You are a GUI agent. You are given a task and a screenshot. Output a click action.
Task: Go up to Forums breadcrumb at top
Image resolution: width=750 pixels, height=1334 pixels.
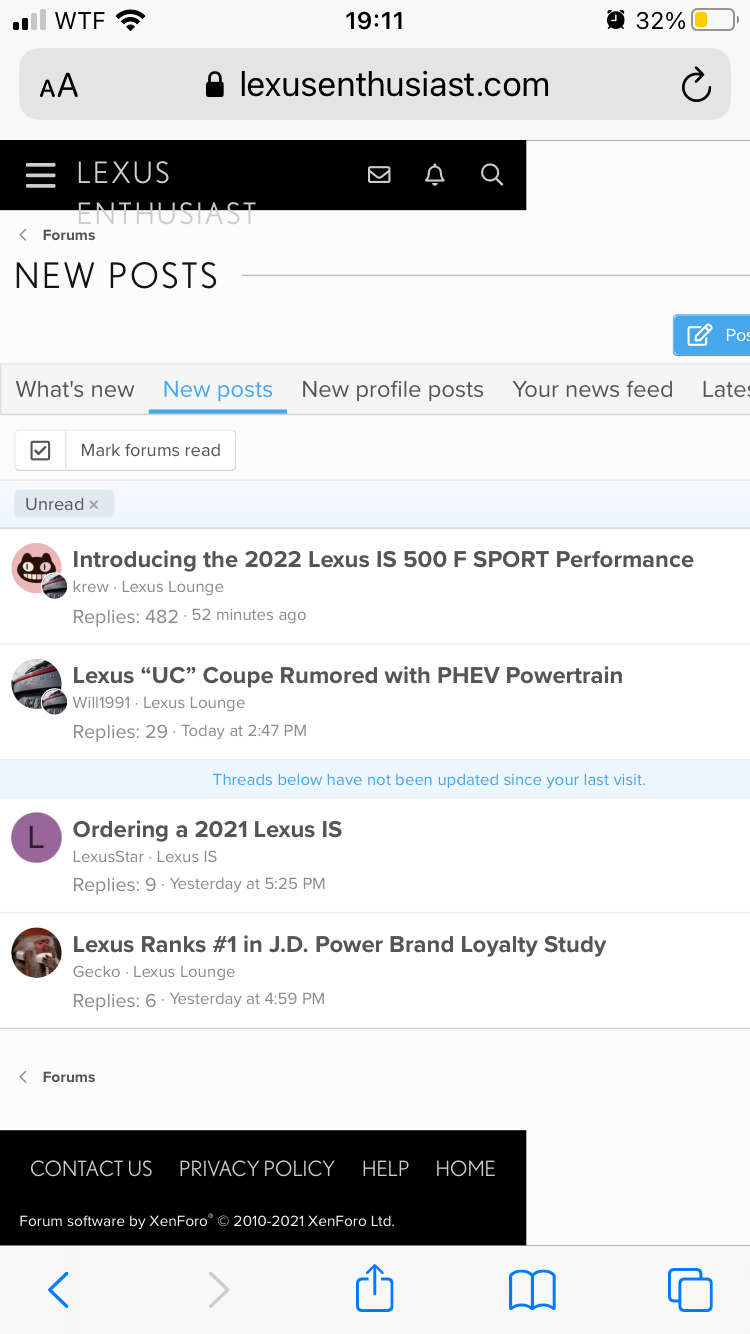(68, 235)
